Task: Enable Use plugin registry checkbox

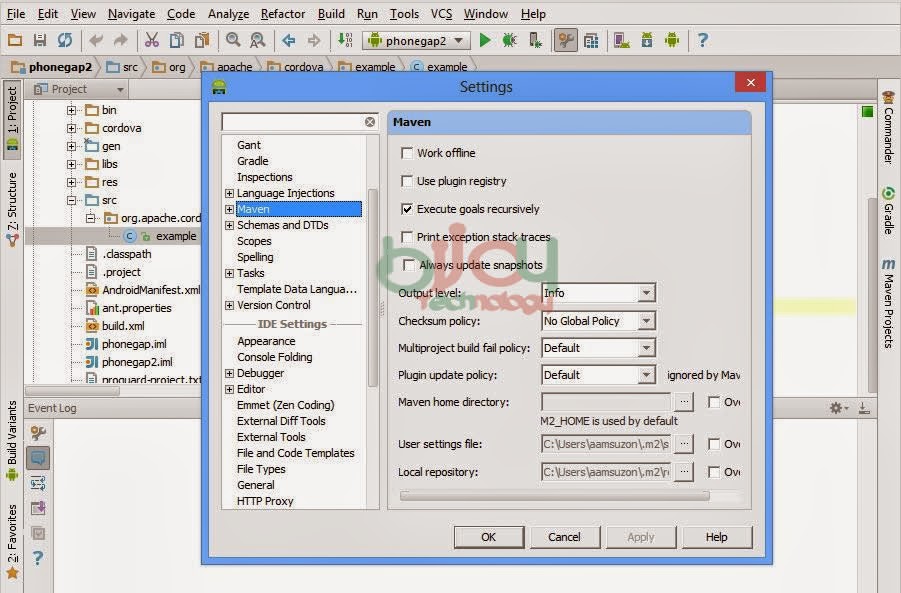Action: click(407, 181)
